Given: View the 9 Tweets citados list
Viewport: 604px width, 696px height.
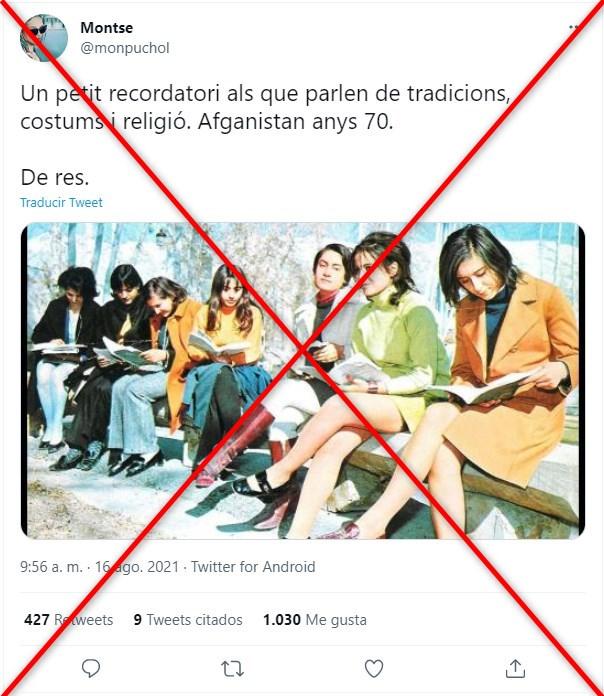Looking at the screenshot, I should (188, 620).
